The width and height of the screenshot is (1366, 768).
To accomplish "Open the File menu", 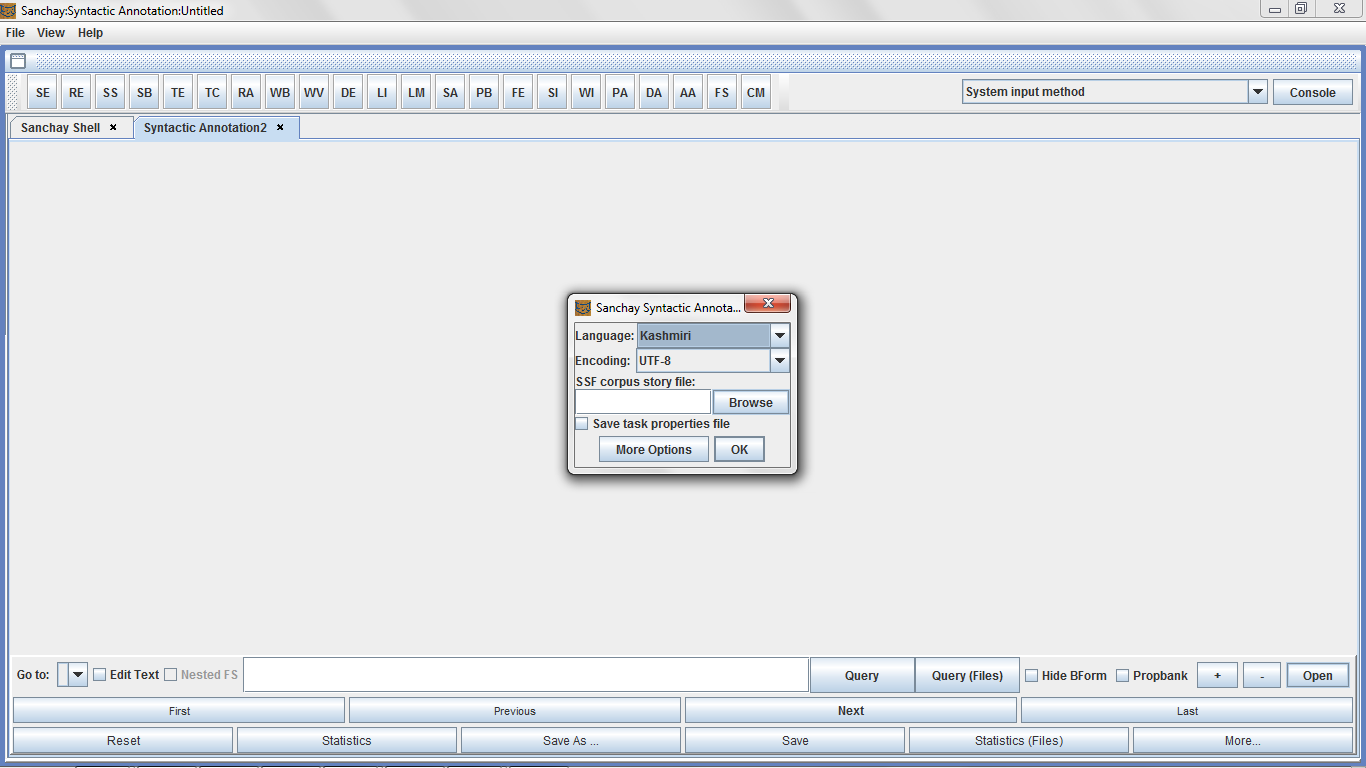I will [15, 33].
